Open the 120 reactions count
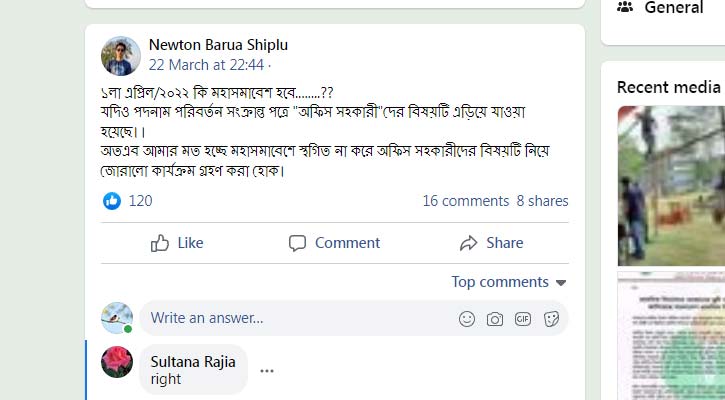Screen dimensions: 725x400 point(140,201)
